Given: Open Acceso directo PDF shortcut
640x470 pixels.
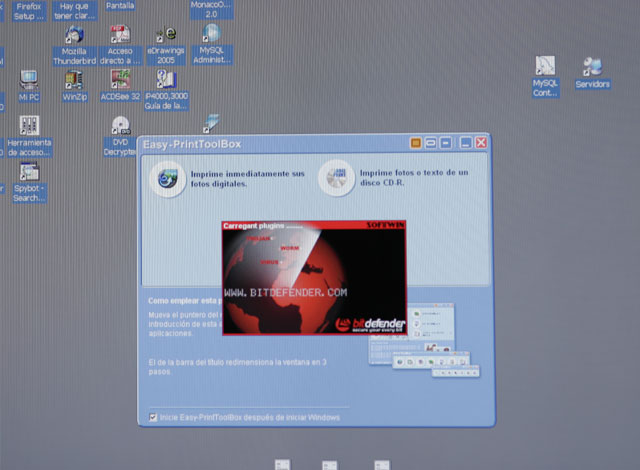Looking at the screenshot, I should [120, 37].
